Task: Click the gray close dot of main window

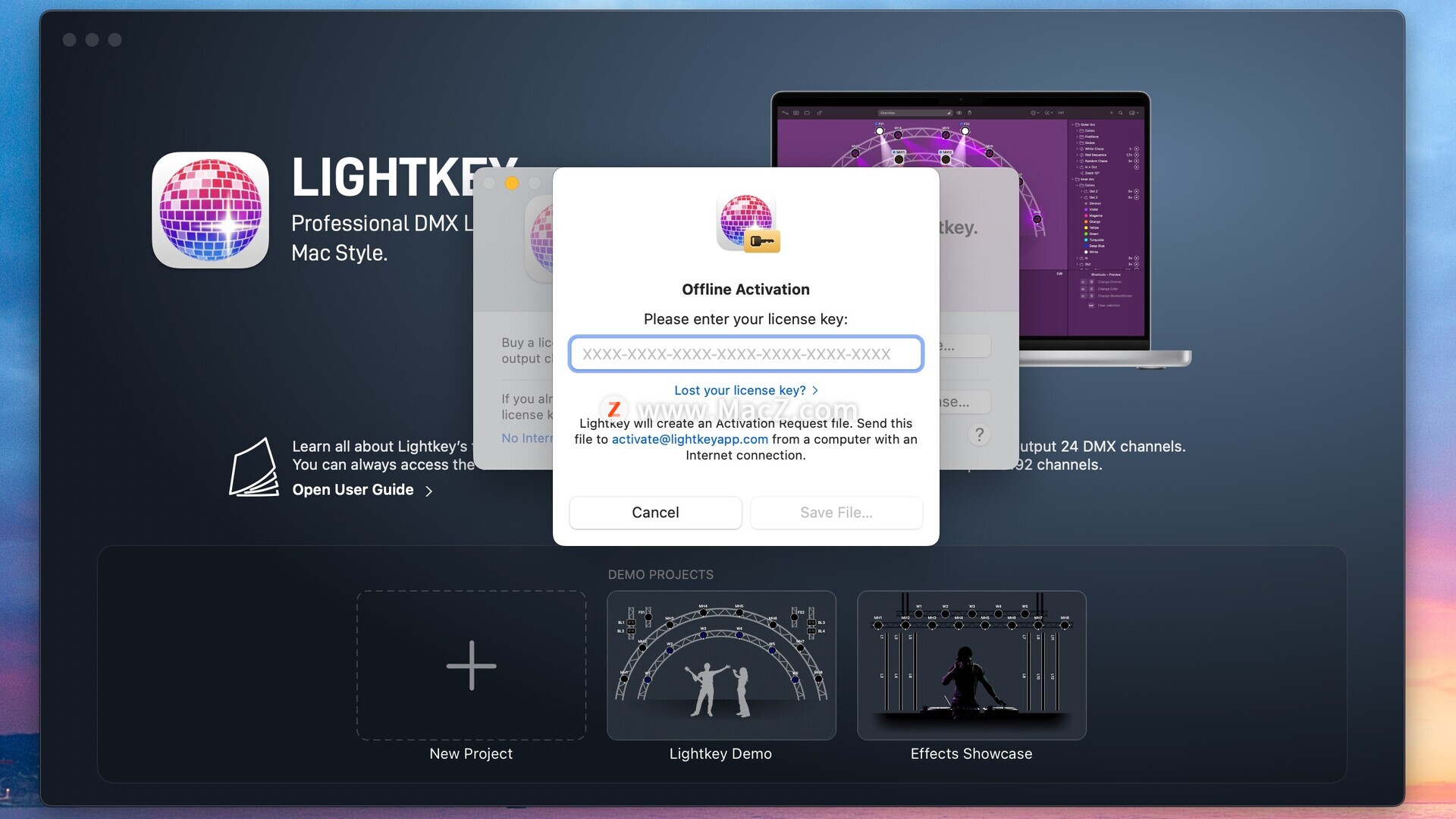Action: click(69, 39)
